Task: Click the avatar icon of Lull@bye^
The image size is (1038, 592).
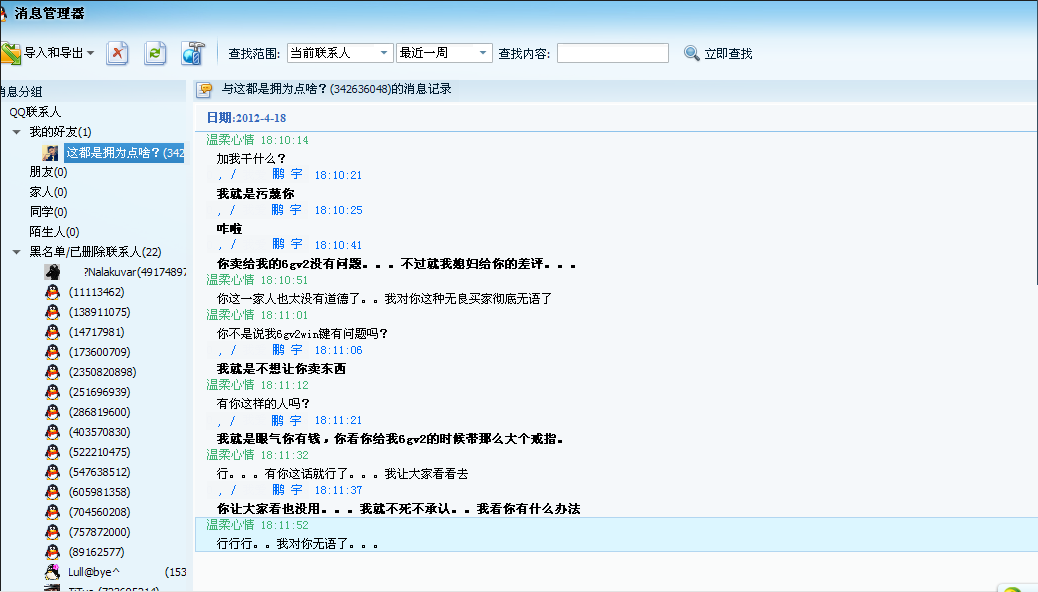Action: (52, 572)
